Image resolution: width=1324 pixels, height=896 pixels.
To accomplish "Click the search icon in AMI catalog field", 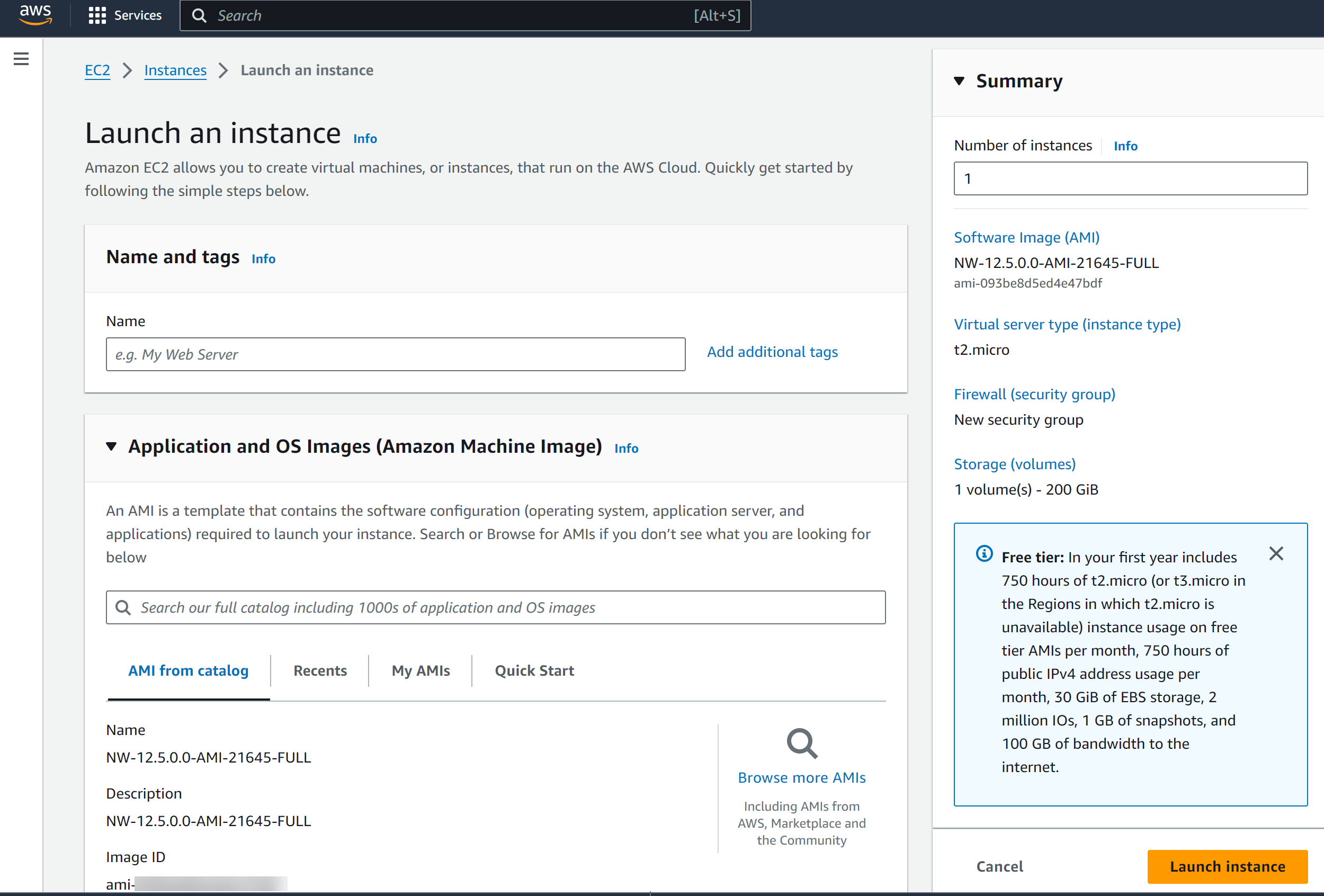I will point(123,607).
